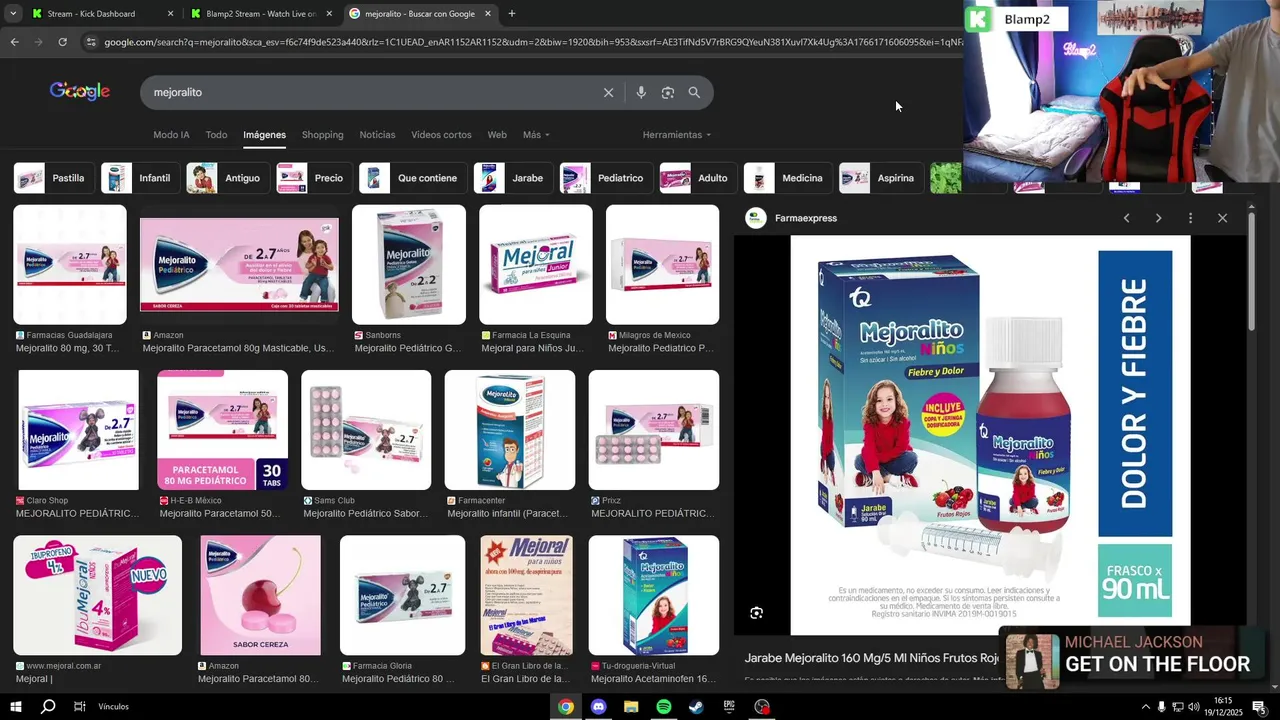Screen dimensions: 1280x720
Task: Filter images by Antiguo chip
Action: click(229, 178)
